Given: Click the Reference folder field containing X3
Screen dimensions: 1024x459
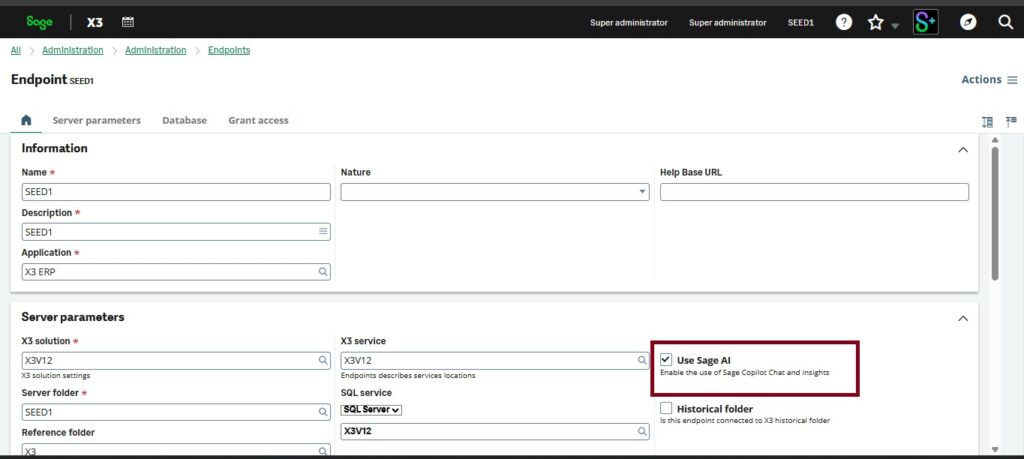Looking at the screenshot, I should coord(176,450).
